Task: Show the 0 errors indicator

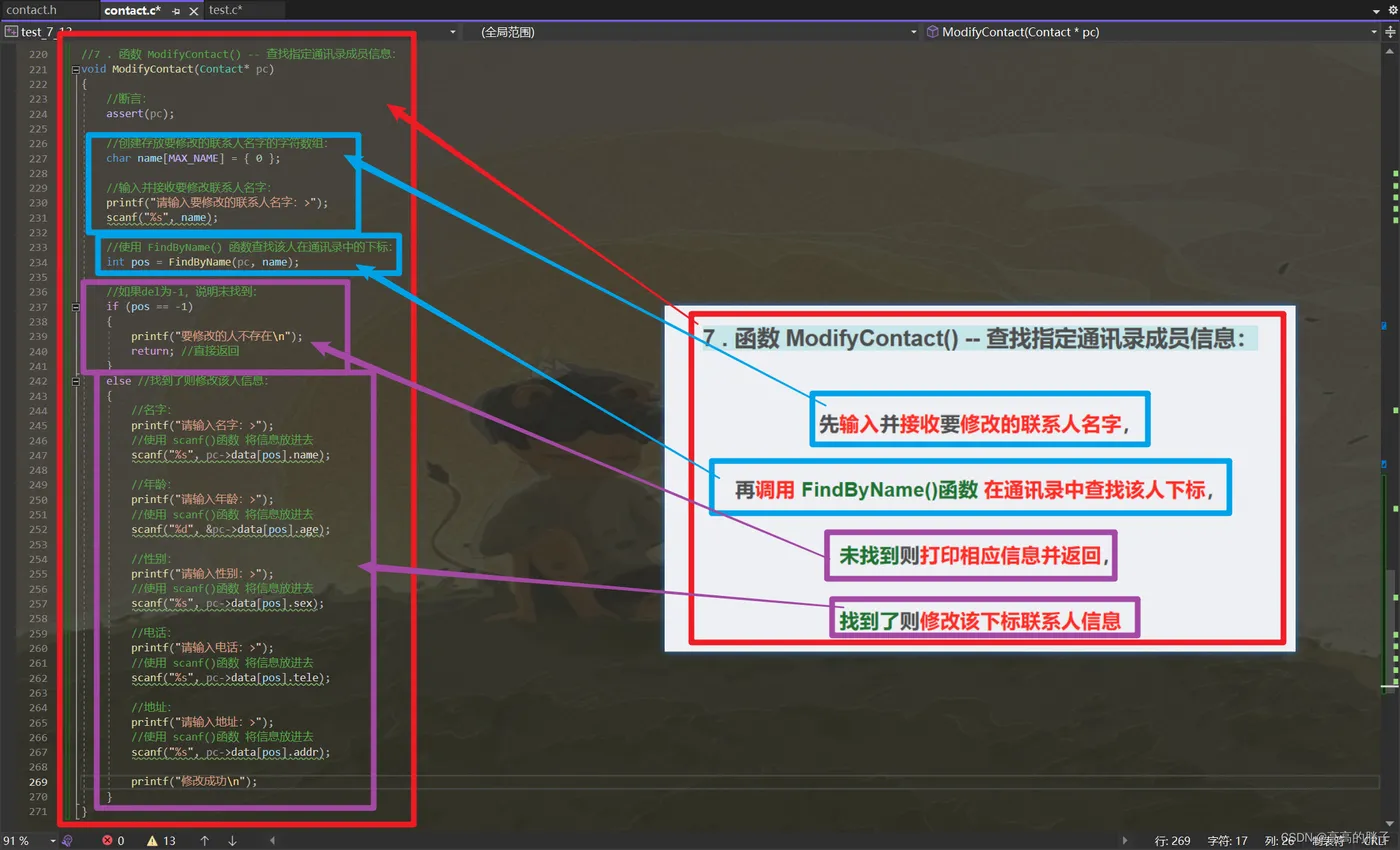Action: coord(113,841)
